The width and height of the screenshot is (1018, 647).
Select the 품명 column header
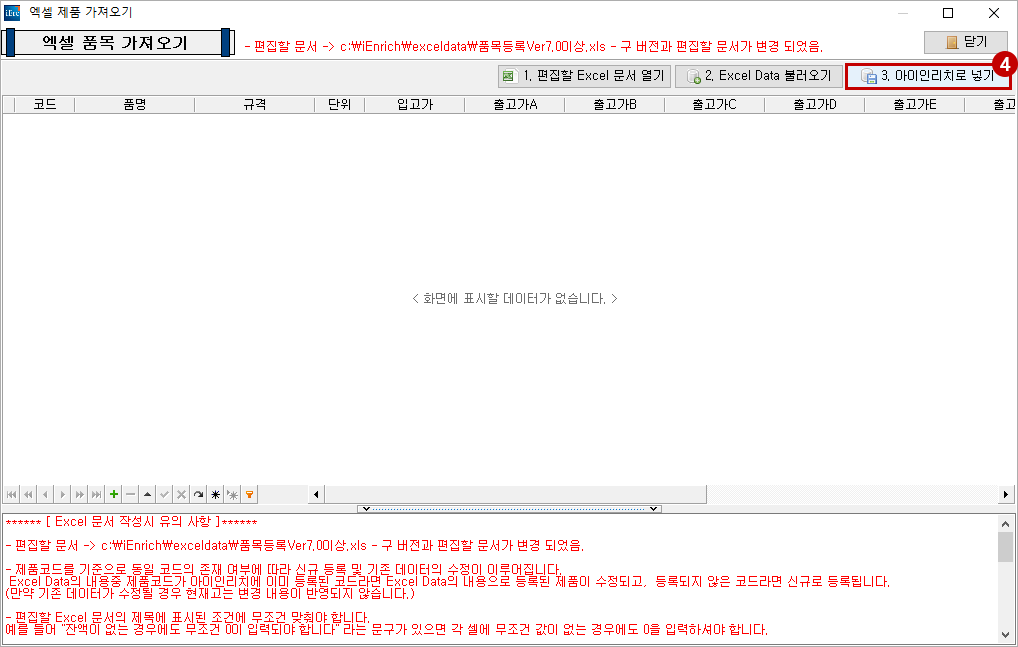pos(134,104)
